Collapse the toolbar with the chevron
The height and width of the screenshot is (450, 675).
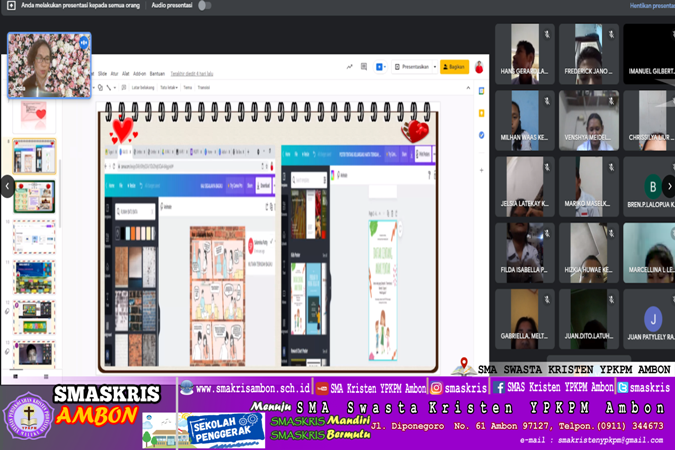(468, 88)
